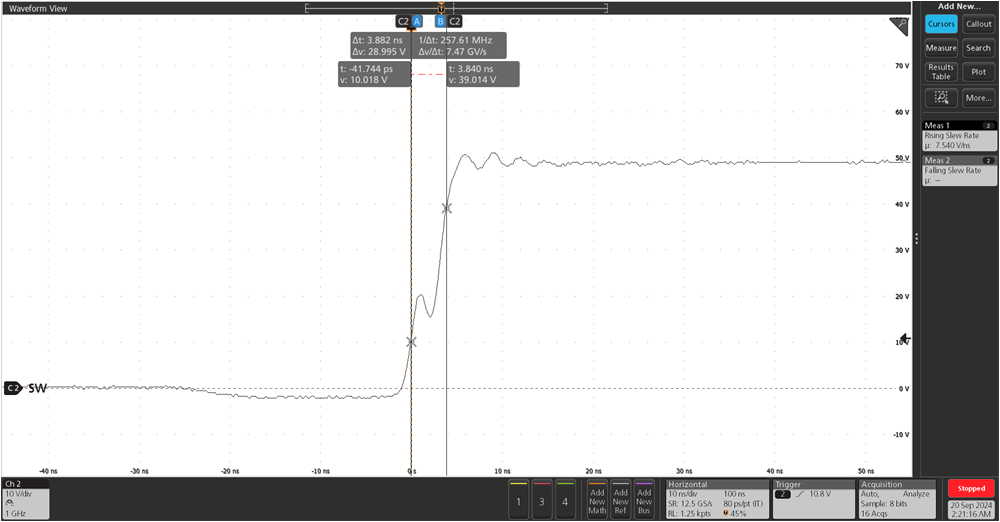Screen dimensions: 1000x522
Task: Toggle the Cursors button off
Action: click(x=941, y=24)
